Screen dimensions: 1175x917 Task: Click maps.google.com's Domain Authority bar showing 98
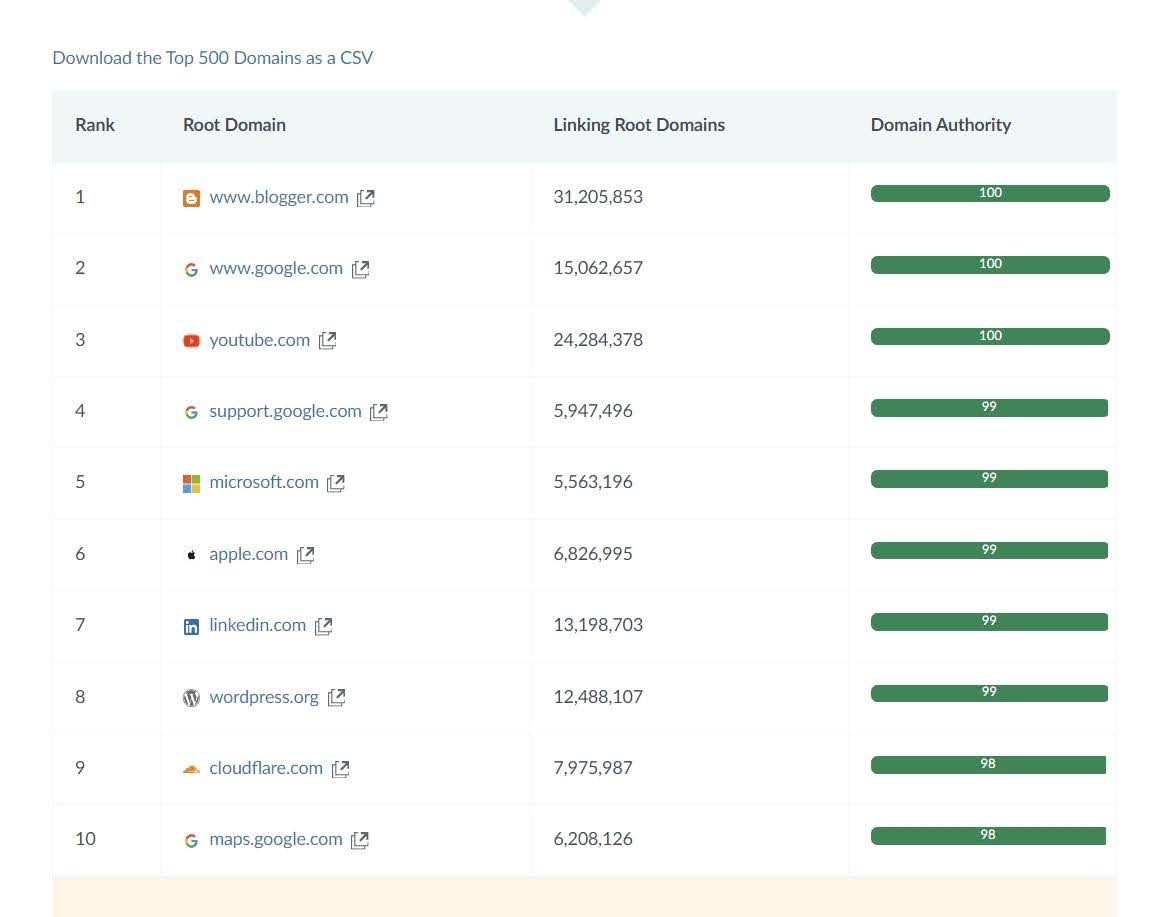tap(988, 835)
